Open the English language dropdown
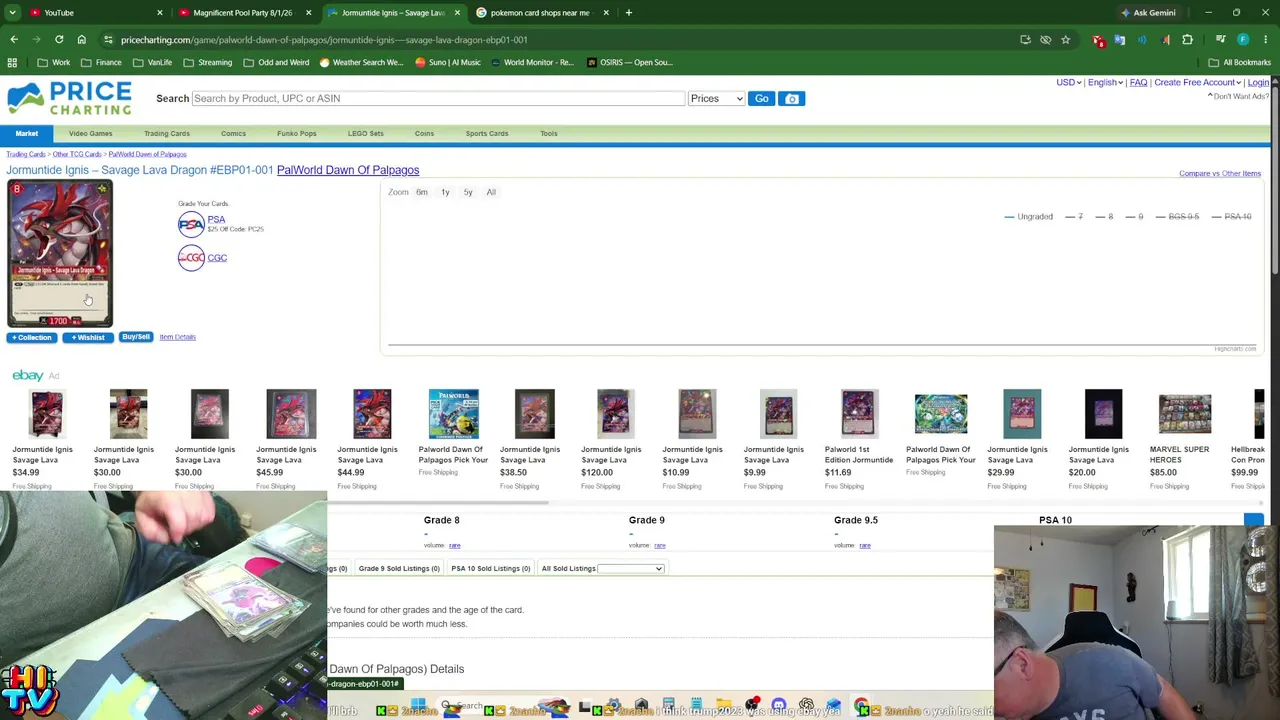This screenshot has height=720, width=1280. click(x=1105, y=82)
